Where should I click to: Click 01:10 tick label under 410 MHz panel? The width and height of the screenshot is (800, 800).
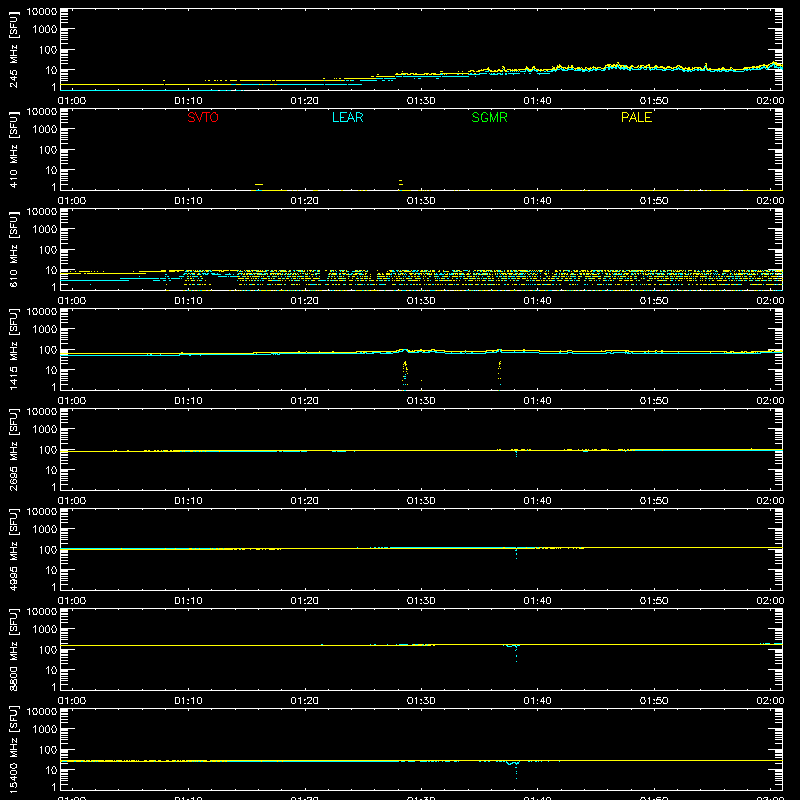[x=188, y=201]
